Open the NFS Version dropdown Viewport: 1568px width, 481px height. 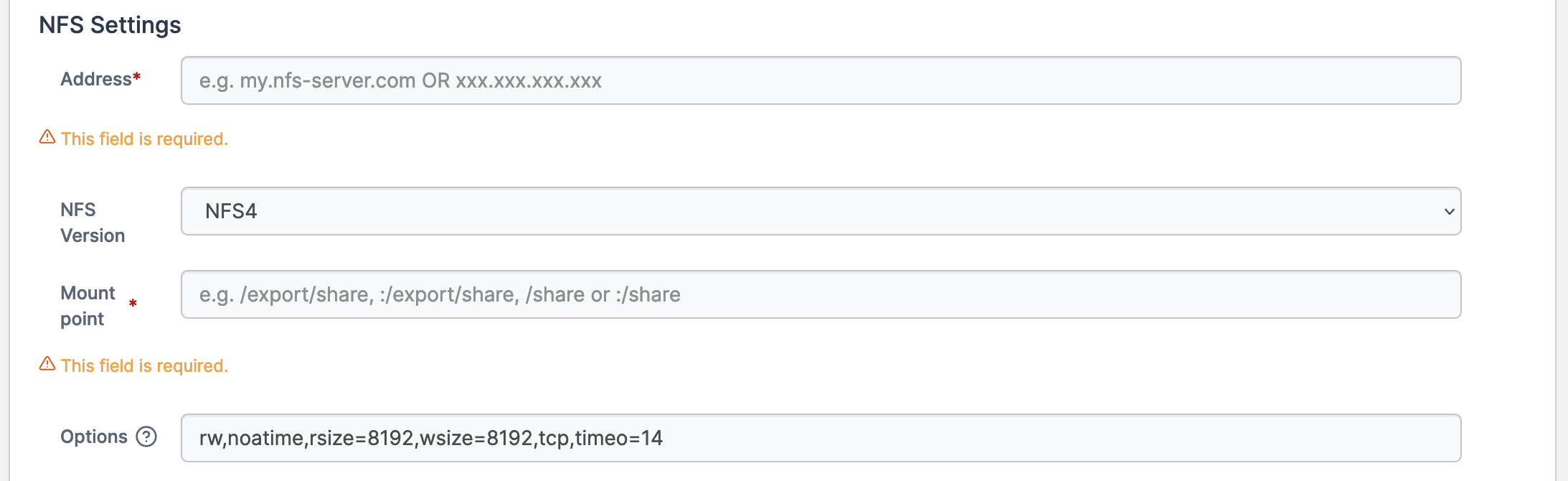tap(821, 210)
